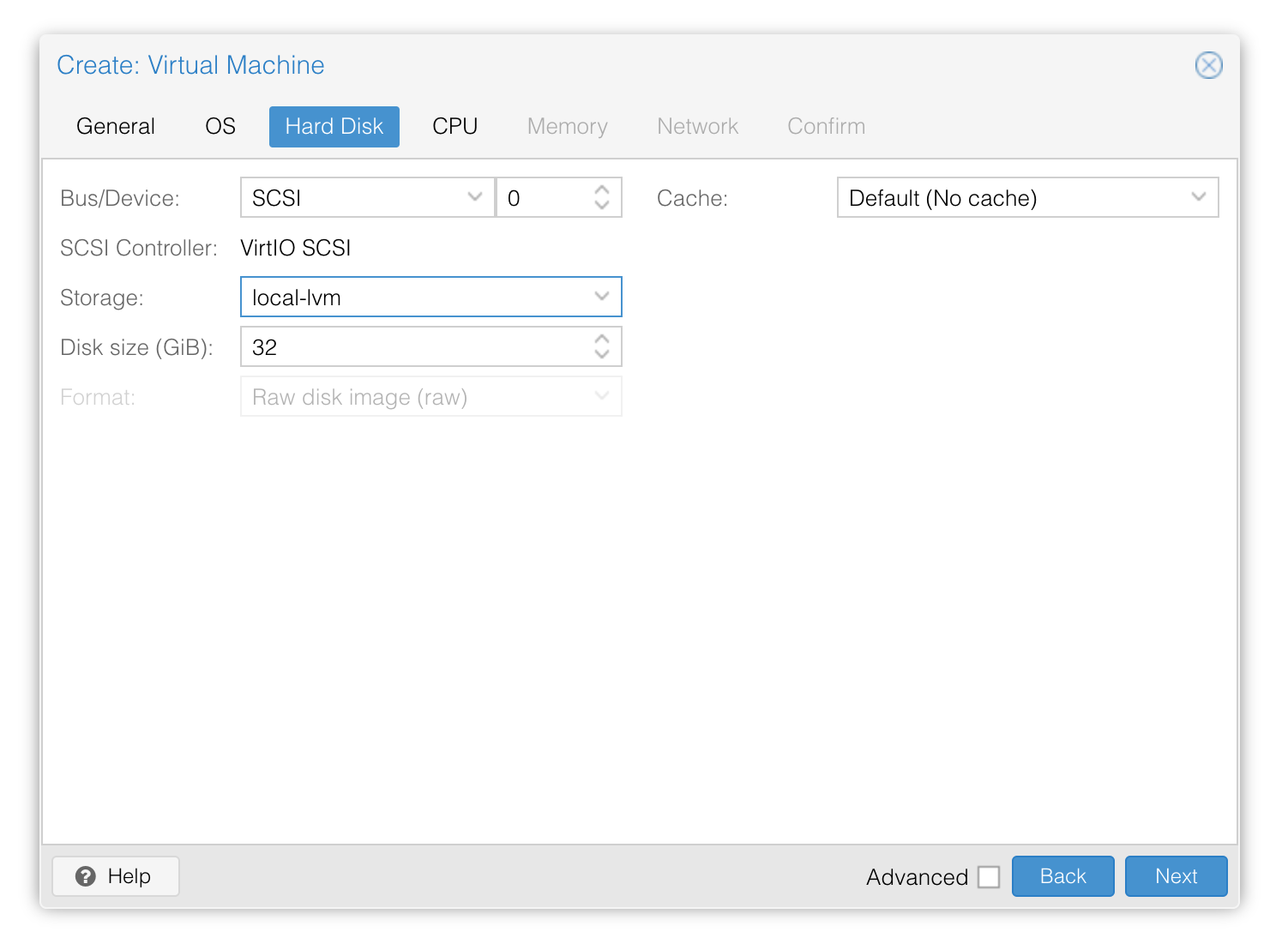1288x950 pixels.
Task: Click the Memory tab
Action: 568,127
